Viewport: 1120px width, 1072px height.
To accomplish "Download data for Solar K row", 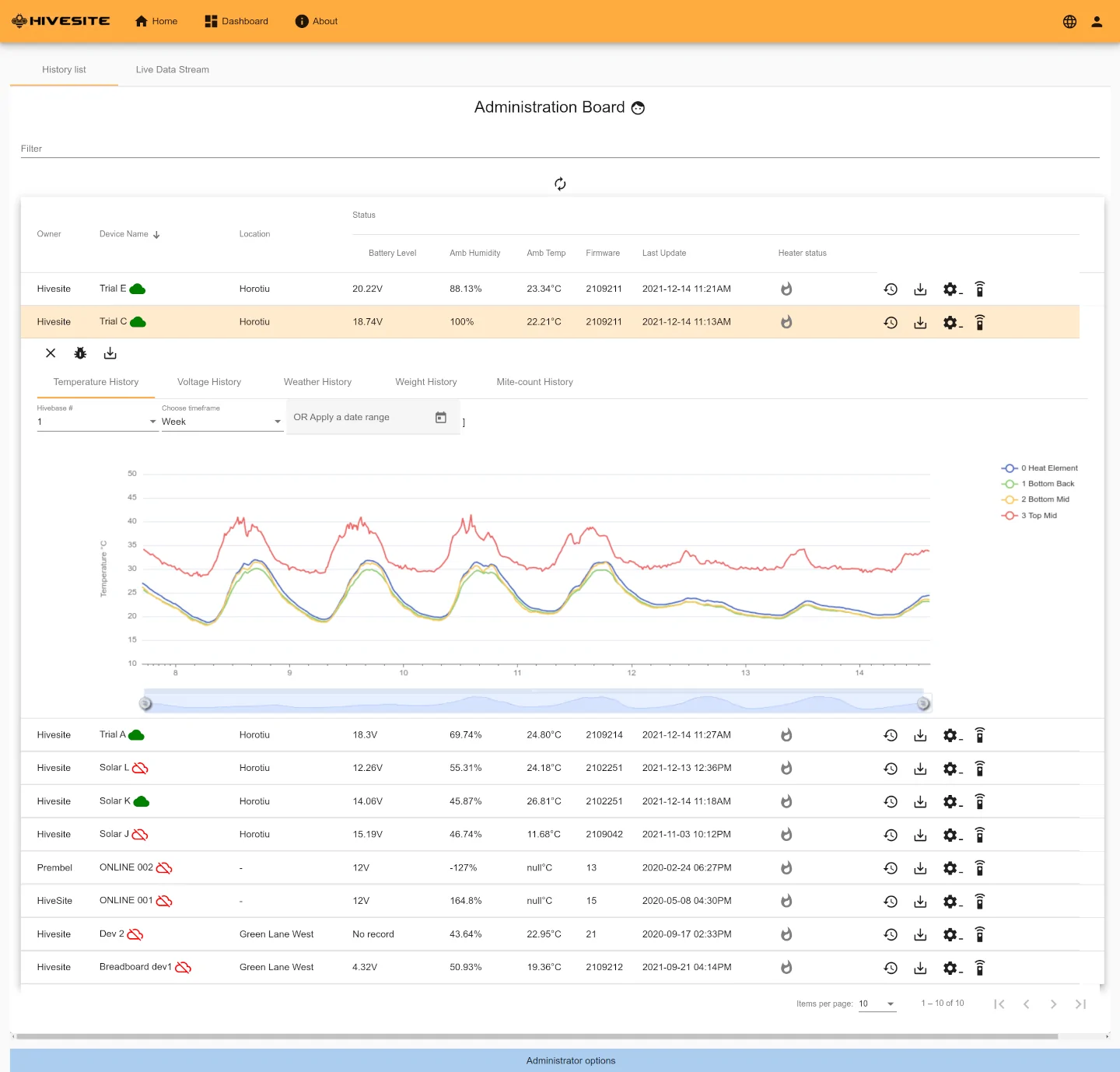I will click(x=920, y=801).
